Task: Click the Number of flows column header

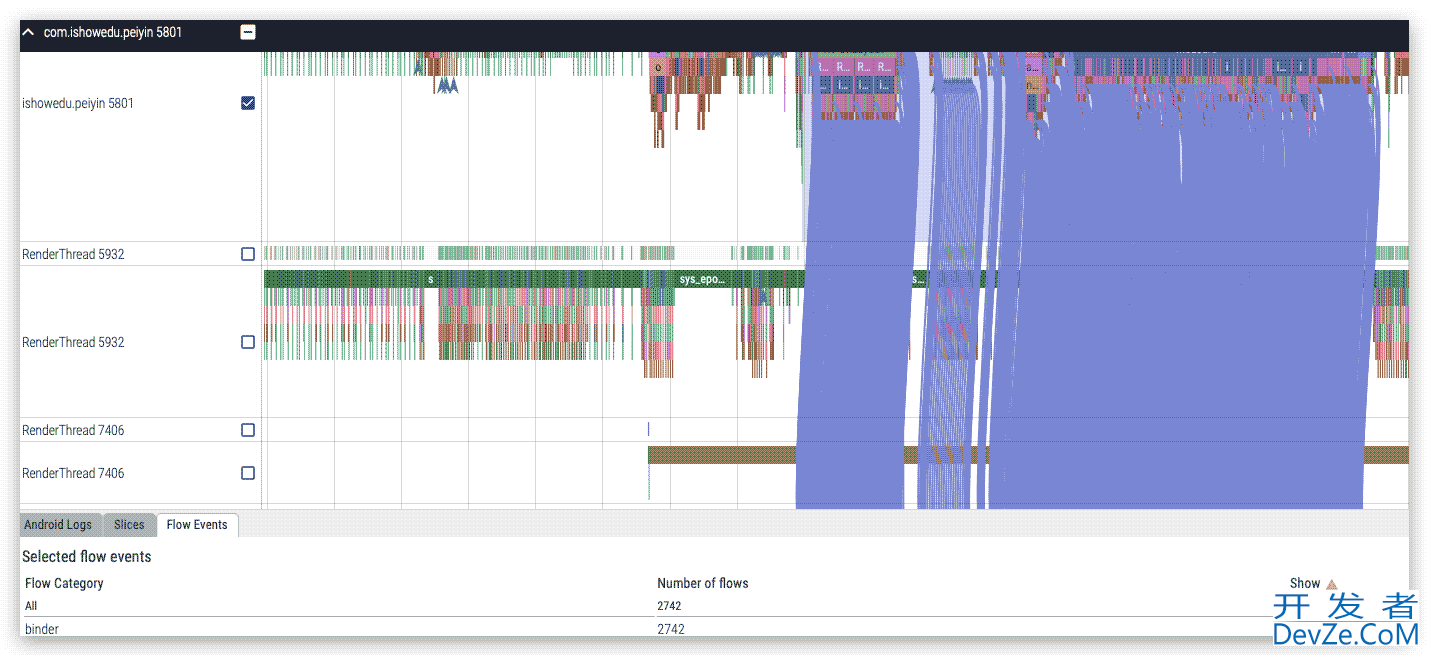Action: click(702, 583)
